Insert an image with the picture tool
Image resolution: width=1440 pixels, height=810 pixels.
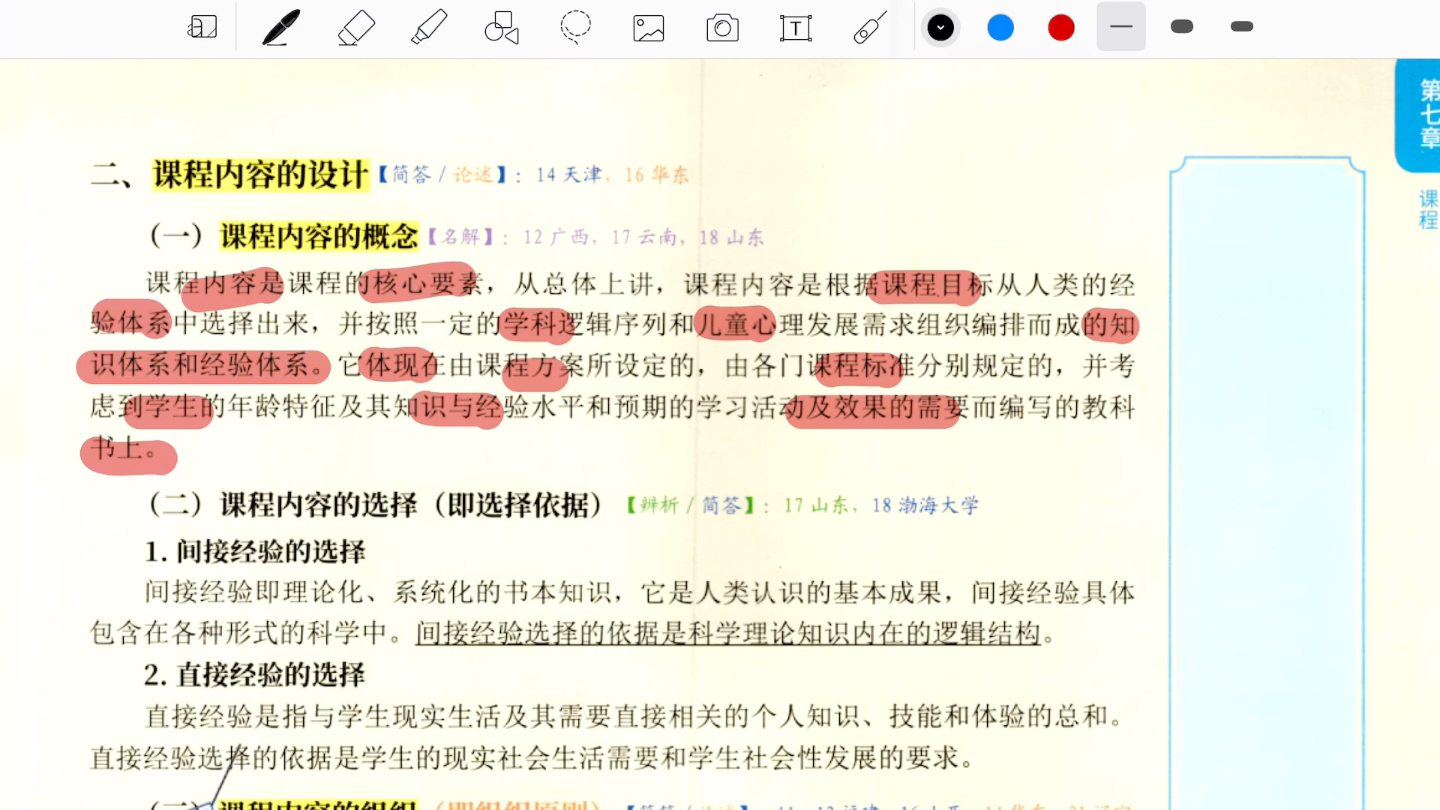[x=649, y=28]
